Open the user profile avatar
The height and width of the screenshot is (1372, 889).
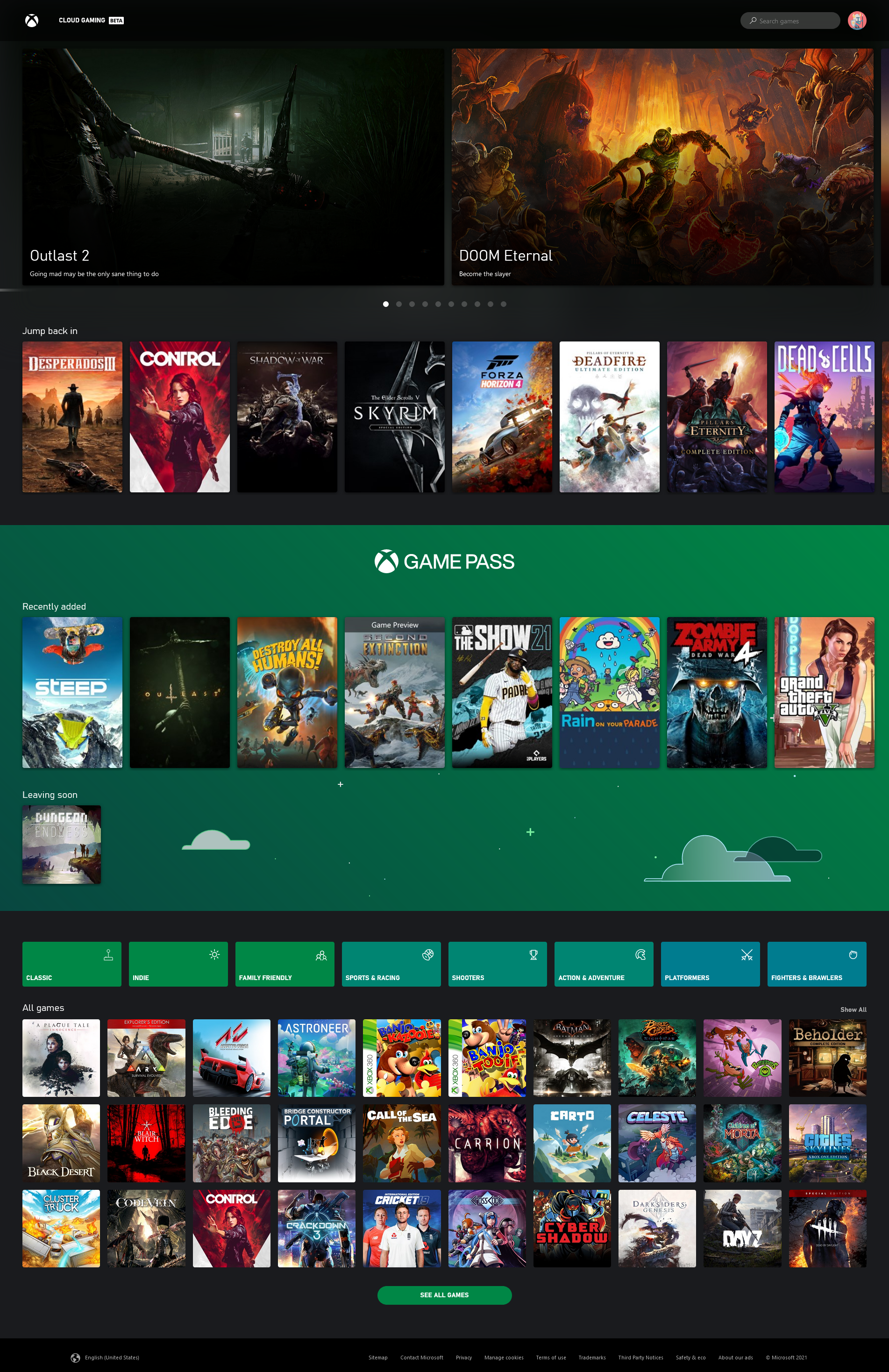pyautogui.click(x=857, y=21)
